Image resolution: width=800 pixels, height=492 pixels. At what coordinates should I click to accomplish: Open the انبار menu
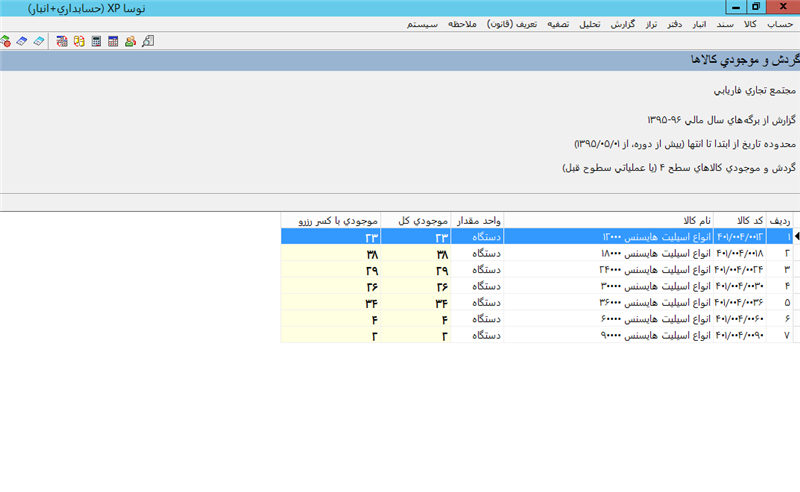(x=698, y=23)
